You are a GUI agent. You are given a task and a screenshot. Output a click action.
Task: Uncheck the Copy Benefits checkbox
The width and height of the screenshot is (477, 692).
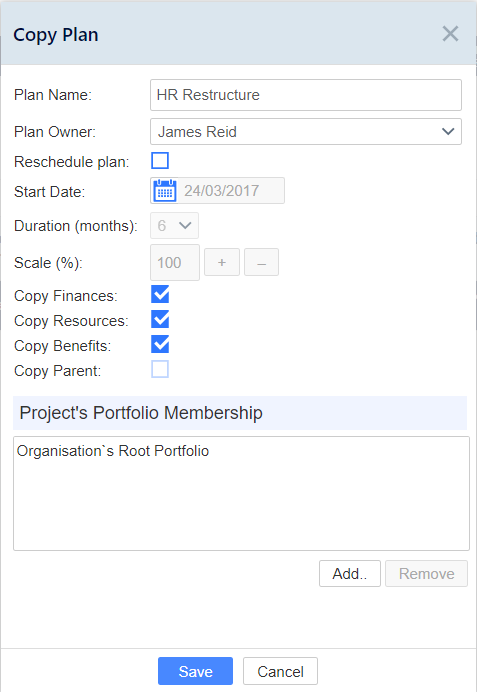(160, 345)
